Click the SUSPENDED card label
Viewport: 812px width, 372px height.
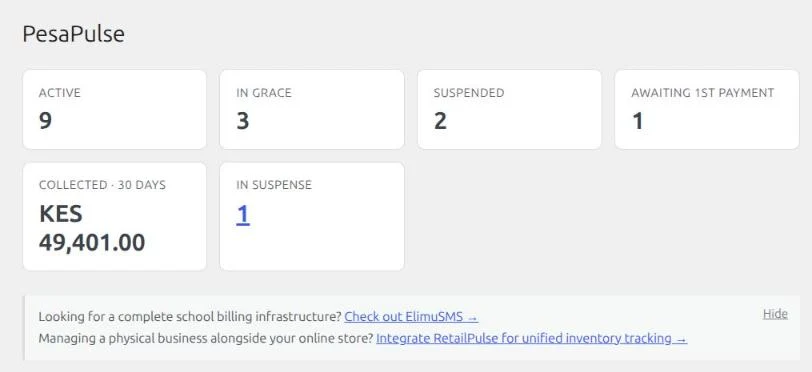(x=469, y=93)
